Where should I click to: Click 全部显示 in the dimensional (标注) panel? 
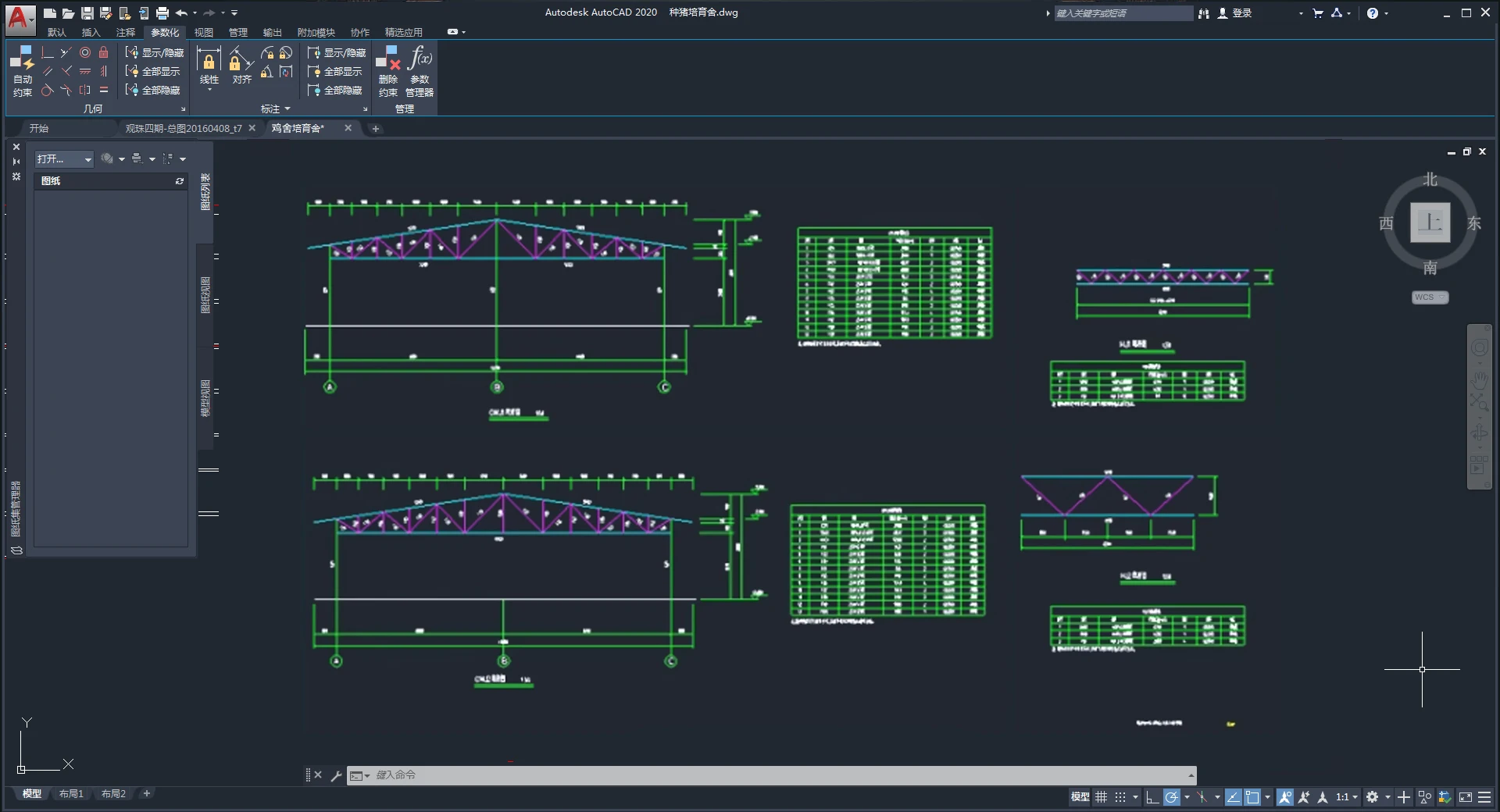tap(336, 71)
